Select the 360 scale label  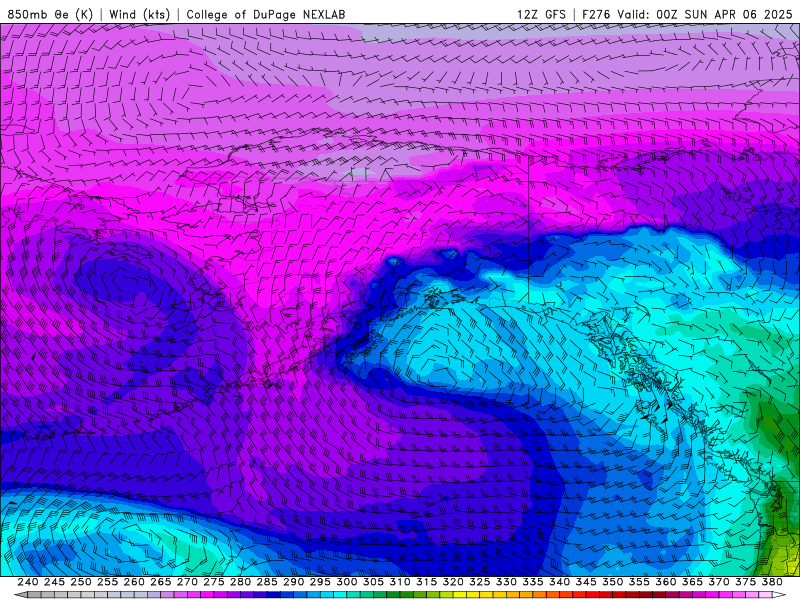click(665, 582)
